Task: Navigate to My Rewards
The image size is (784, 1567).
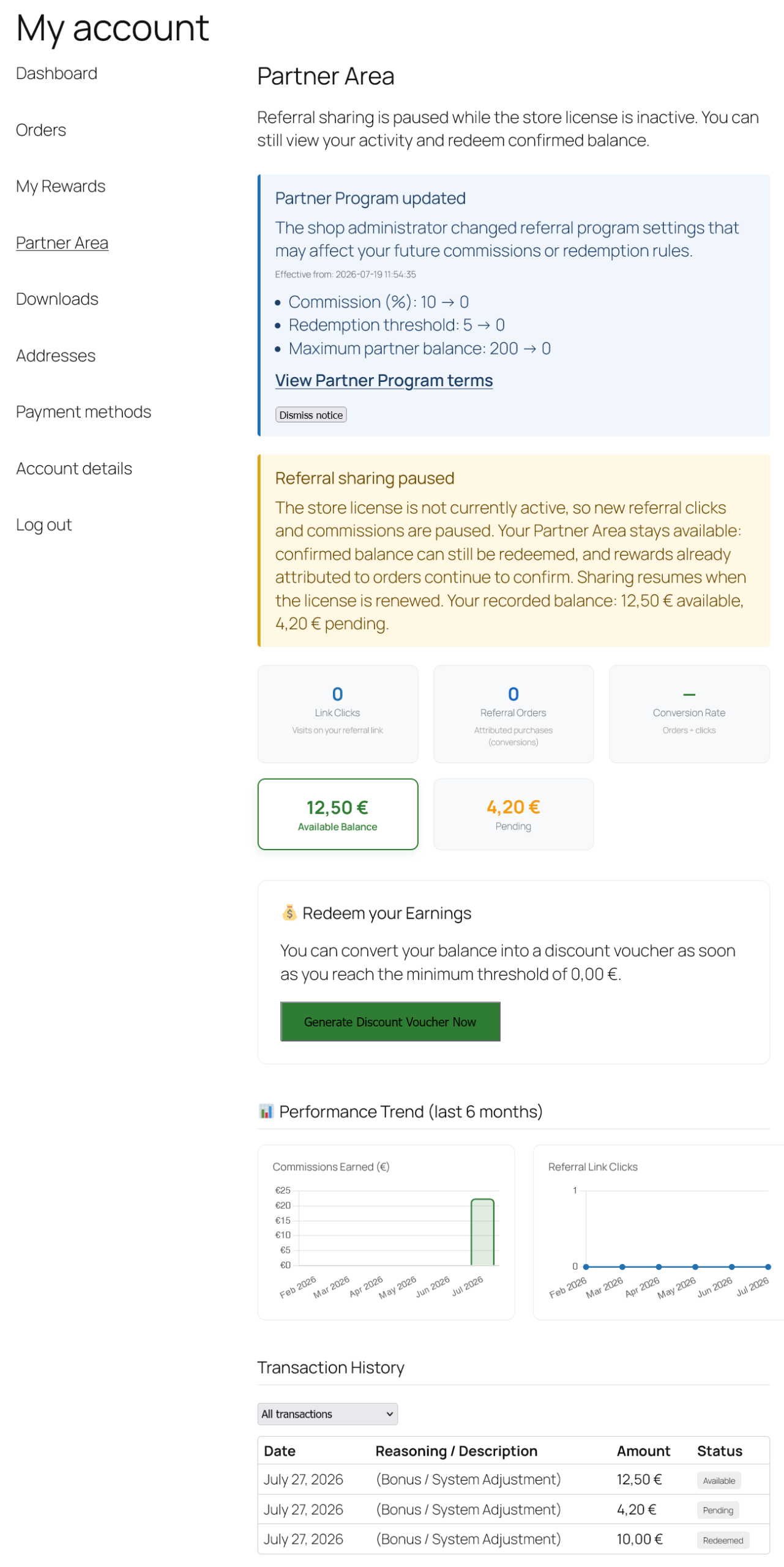Action: 61,186
